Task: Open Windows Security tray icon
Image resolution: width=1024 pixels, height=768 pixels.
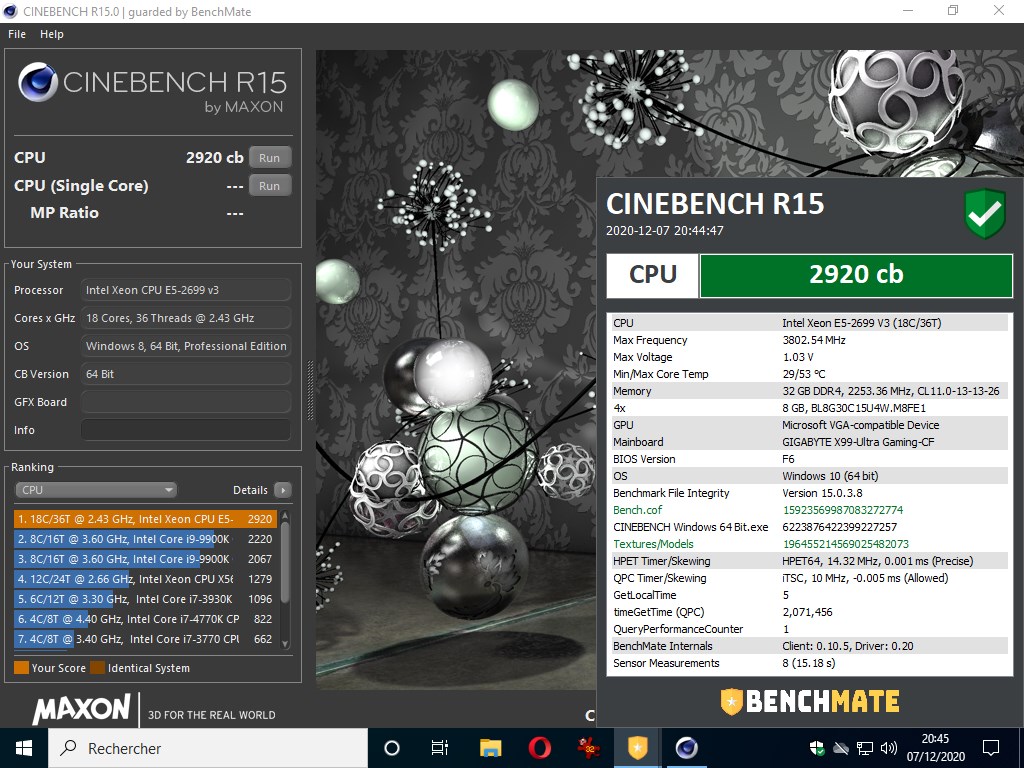Action: tap(817, 748)
